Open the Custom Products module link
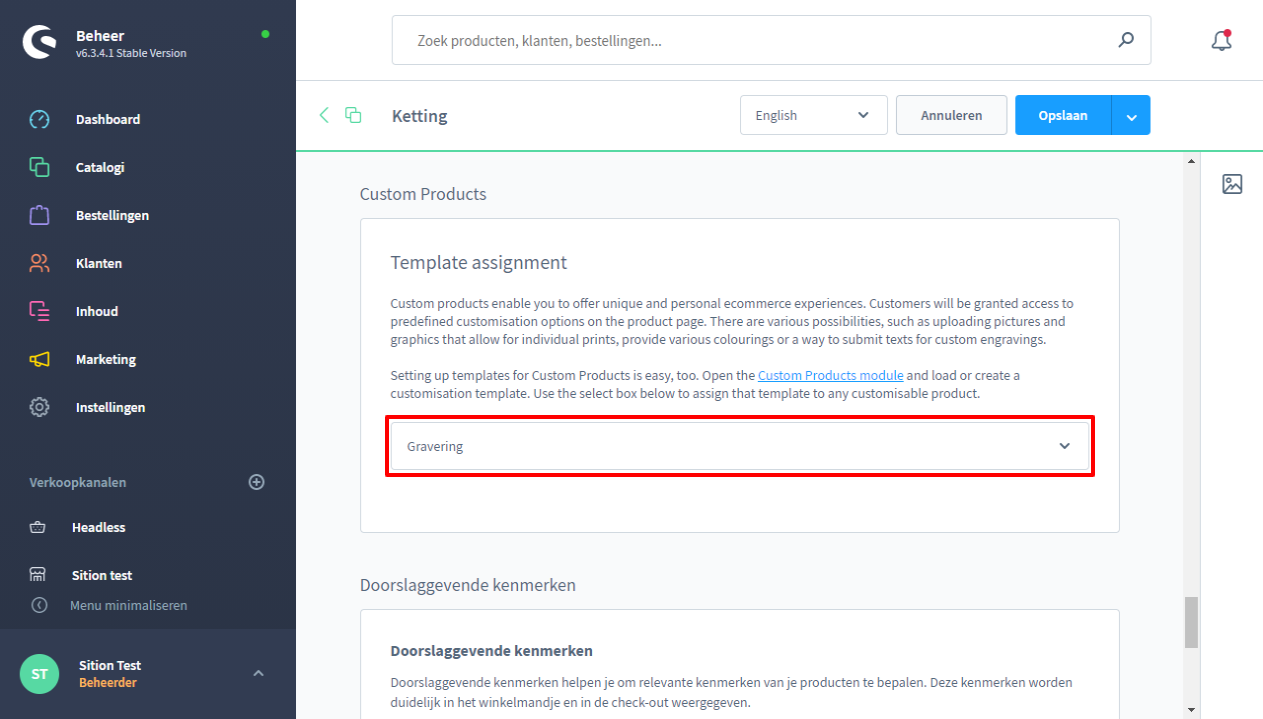 pyautogui.click(x=830, y=375)
